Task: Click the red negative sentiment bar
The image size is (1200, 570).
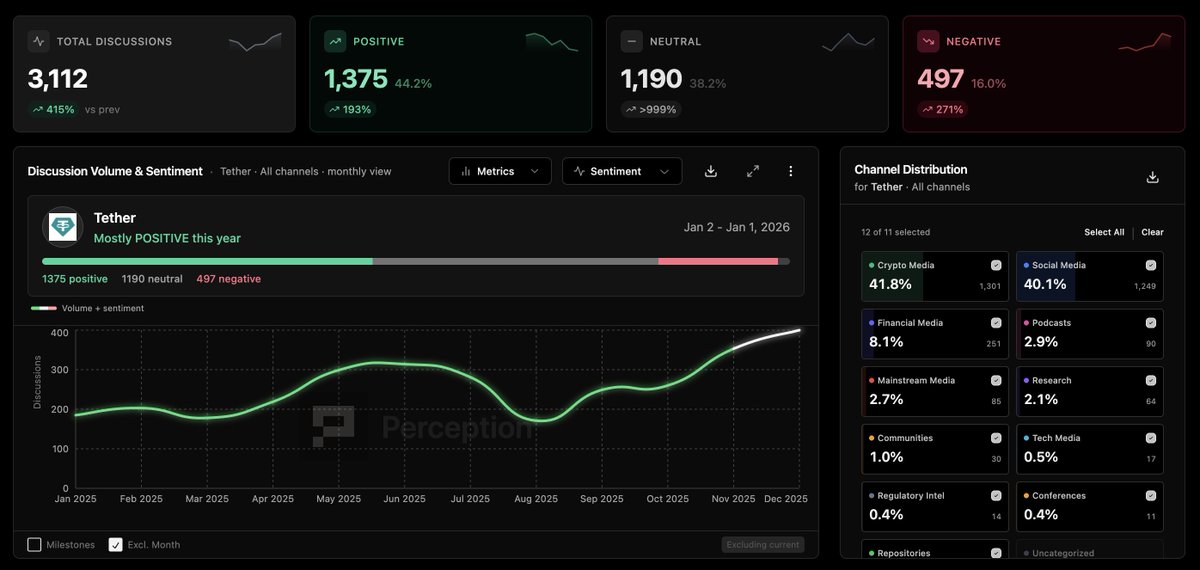Action: [x=719, y=261]
